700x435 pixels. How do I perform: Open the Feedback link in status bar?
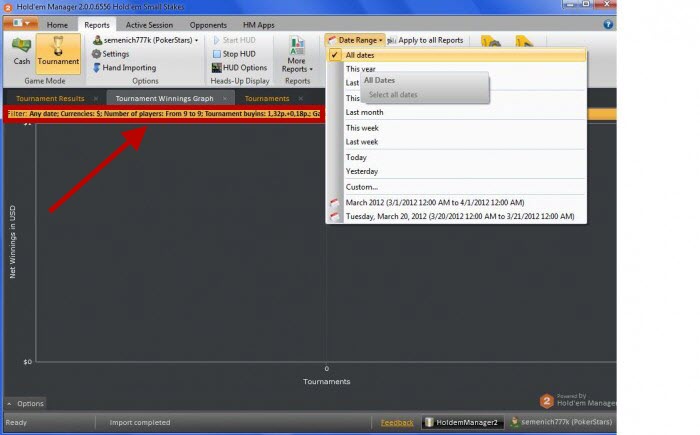397,422
